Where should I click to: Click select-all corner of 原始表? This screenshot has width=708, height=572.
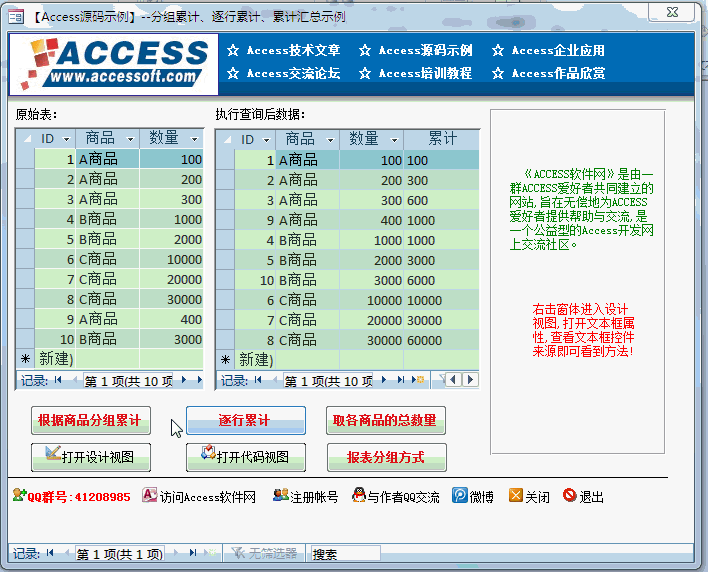tap(26, 139)
